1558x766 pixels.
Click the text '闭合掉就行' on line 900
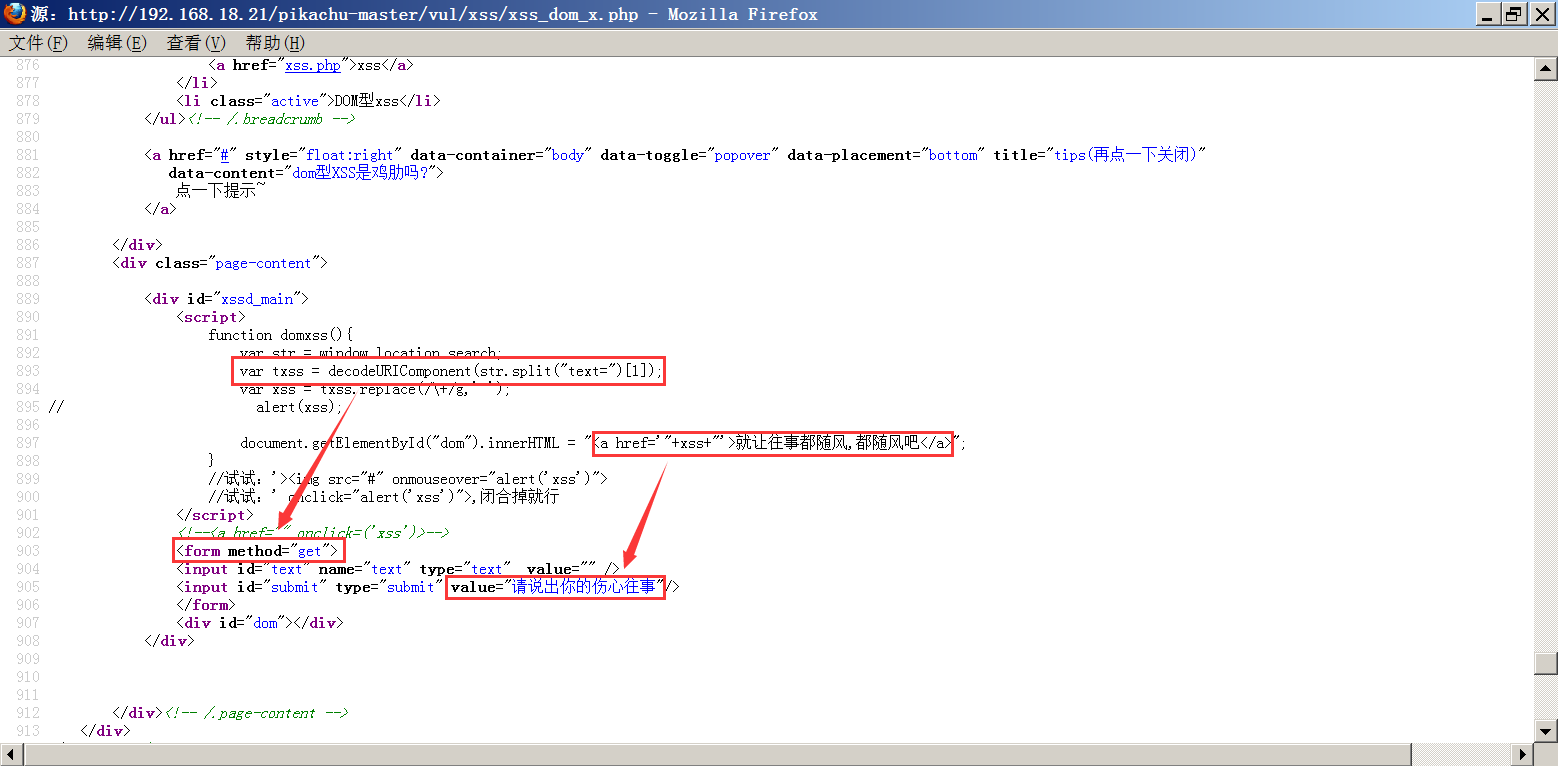(x=519, y=497)
